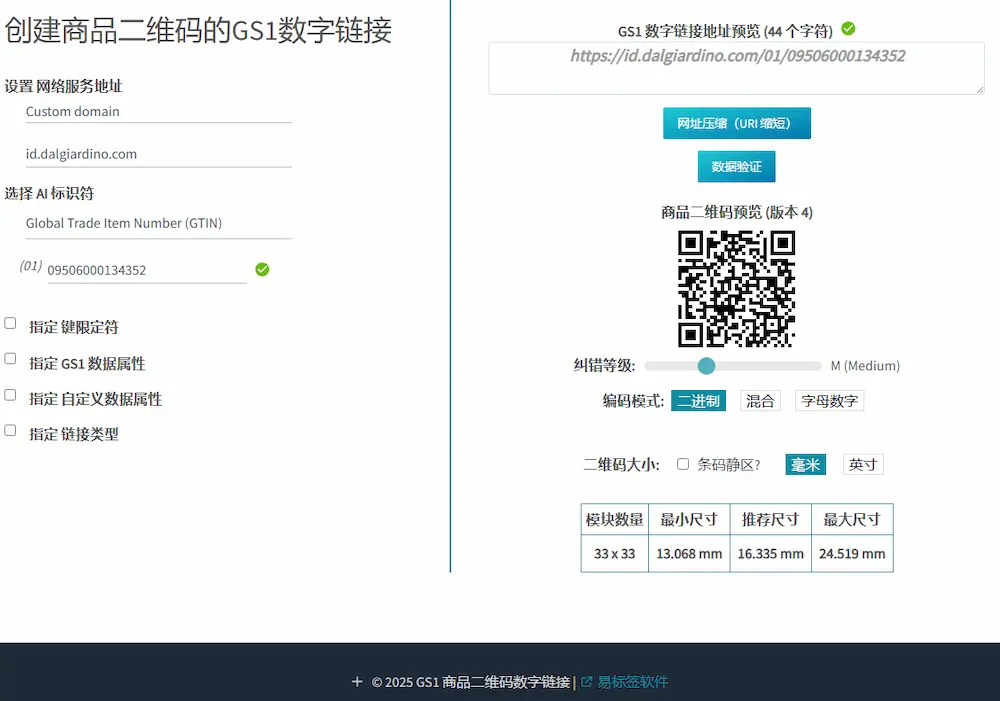The height and width of the screenshot is (701, 1000).
Task: Switch size unit to 英寸
Action: click(862, 465)
